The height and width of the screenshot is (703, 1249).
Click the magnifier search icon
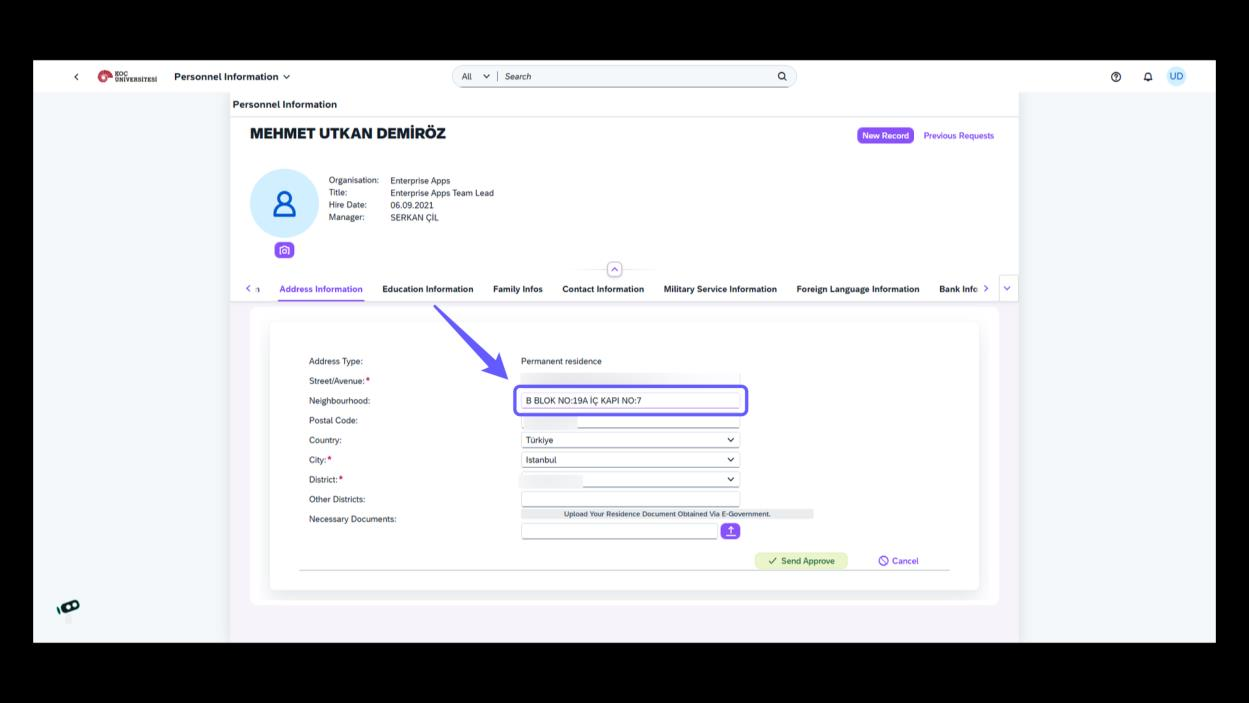click(x=782, y=77)
